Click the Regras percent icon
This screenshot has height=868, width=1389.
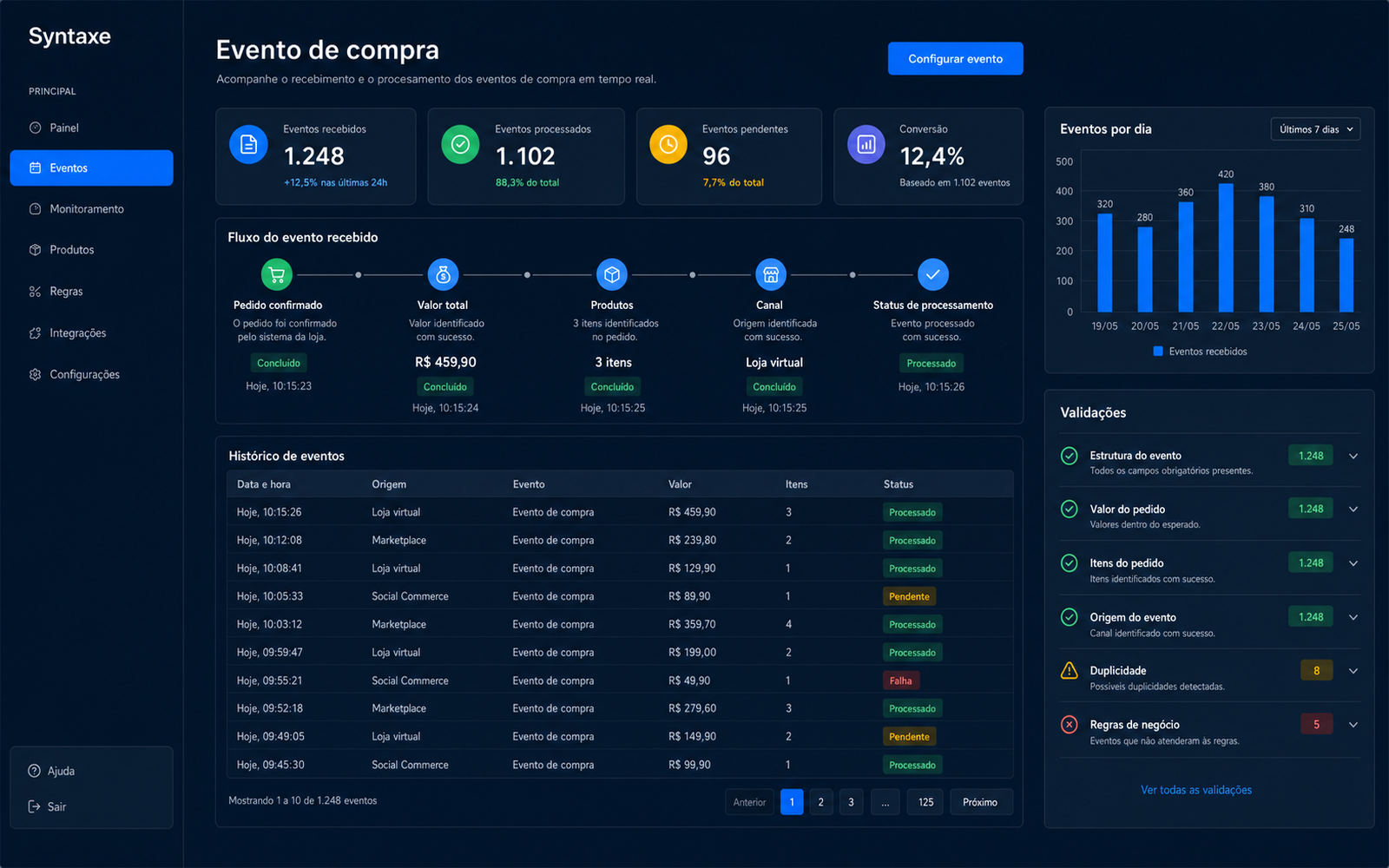pyautogui.click(x=35, y=292)
